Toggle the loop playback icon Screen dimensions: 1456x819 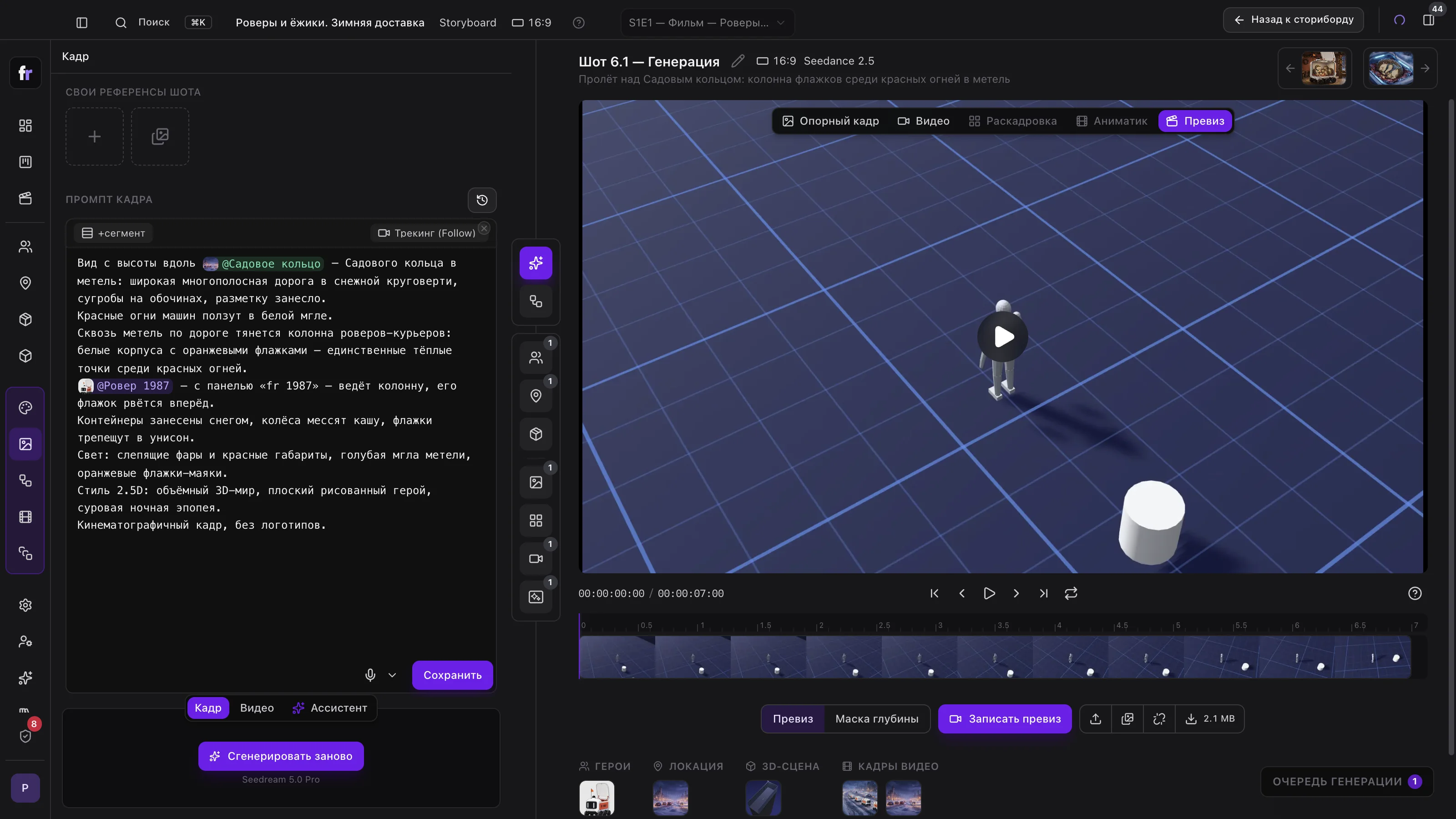pyautogui.click(x=1071, y=593)
